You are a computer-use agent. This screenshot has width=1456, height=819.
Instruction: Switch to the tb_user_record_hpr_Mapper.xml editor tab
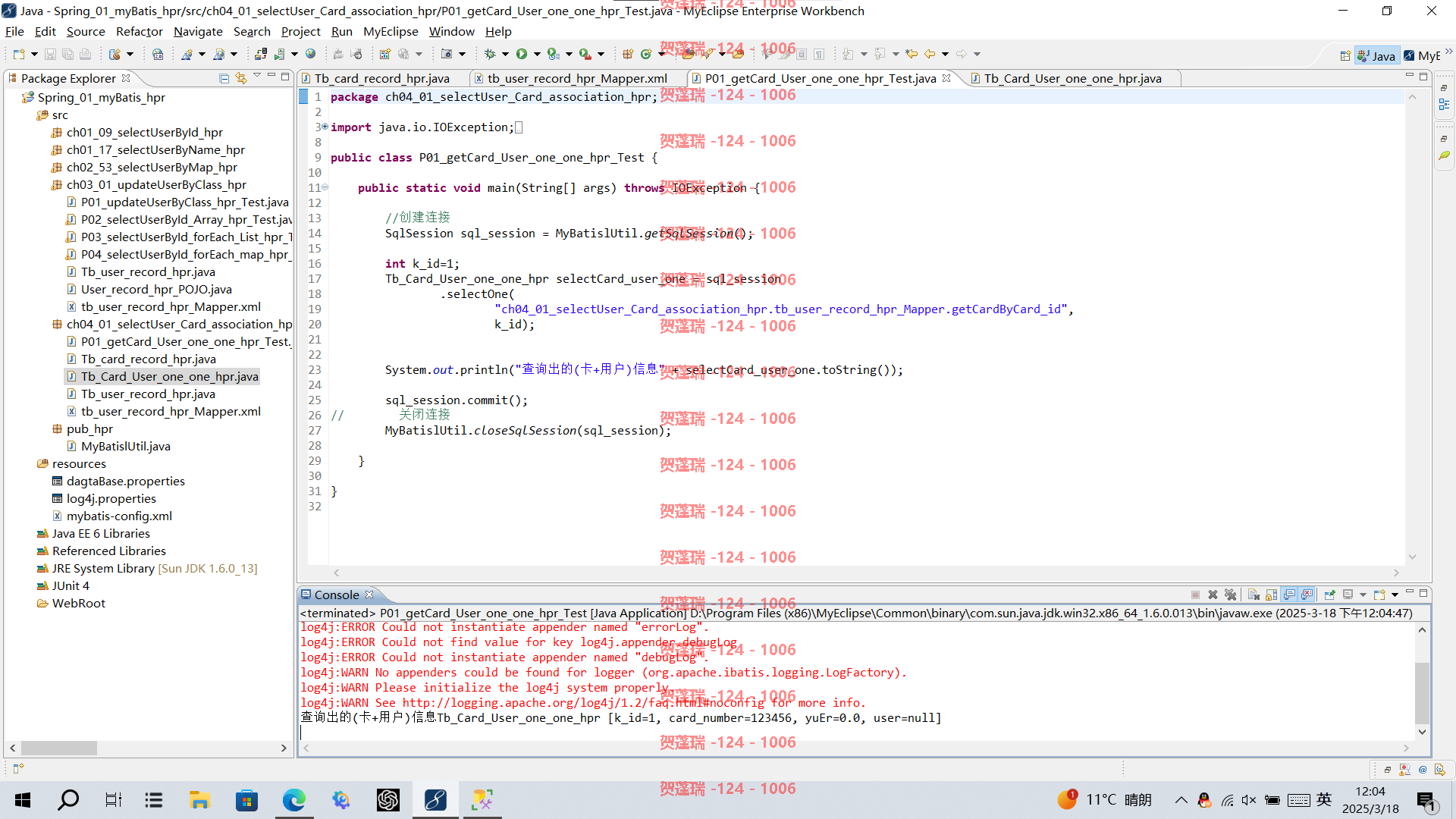(577, 78)
